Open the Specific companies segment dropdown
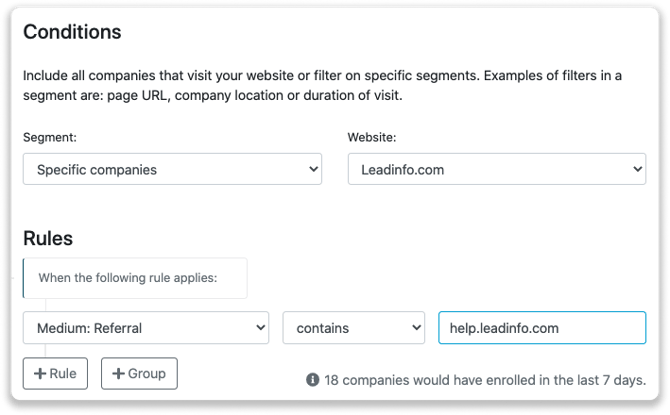Viewport: 670px width, 415px height. pos(172,170)
